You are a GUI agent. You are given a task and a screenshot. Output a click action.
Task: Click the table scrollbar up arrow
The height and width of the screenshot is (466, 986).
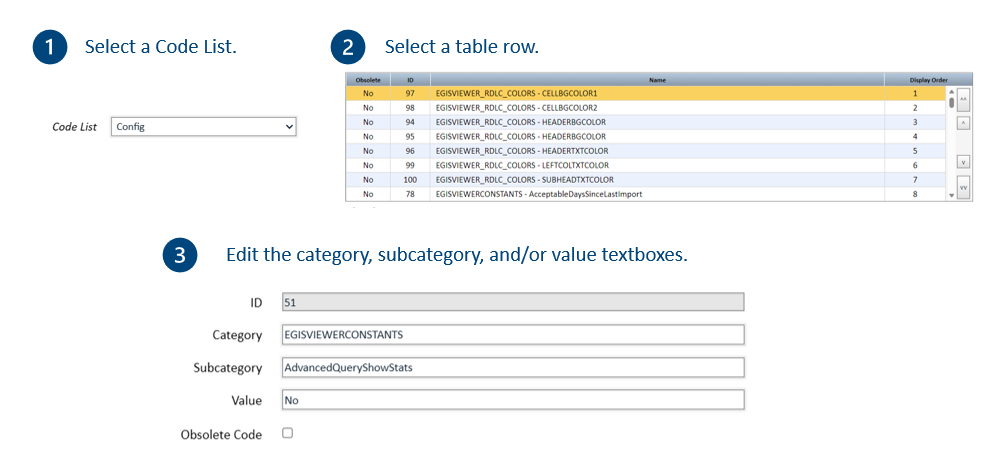coord(950,92)
